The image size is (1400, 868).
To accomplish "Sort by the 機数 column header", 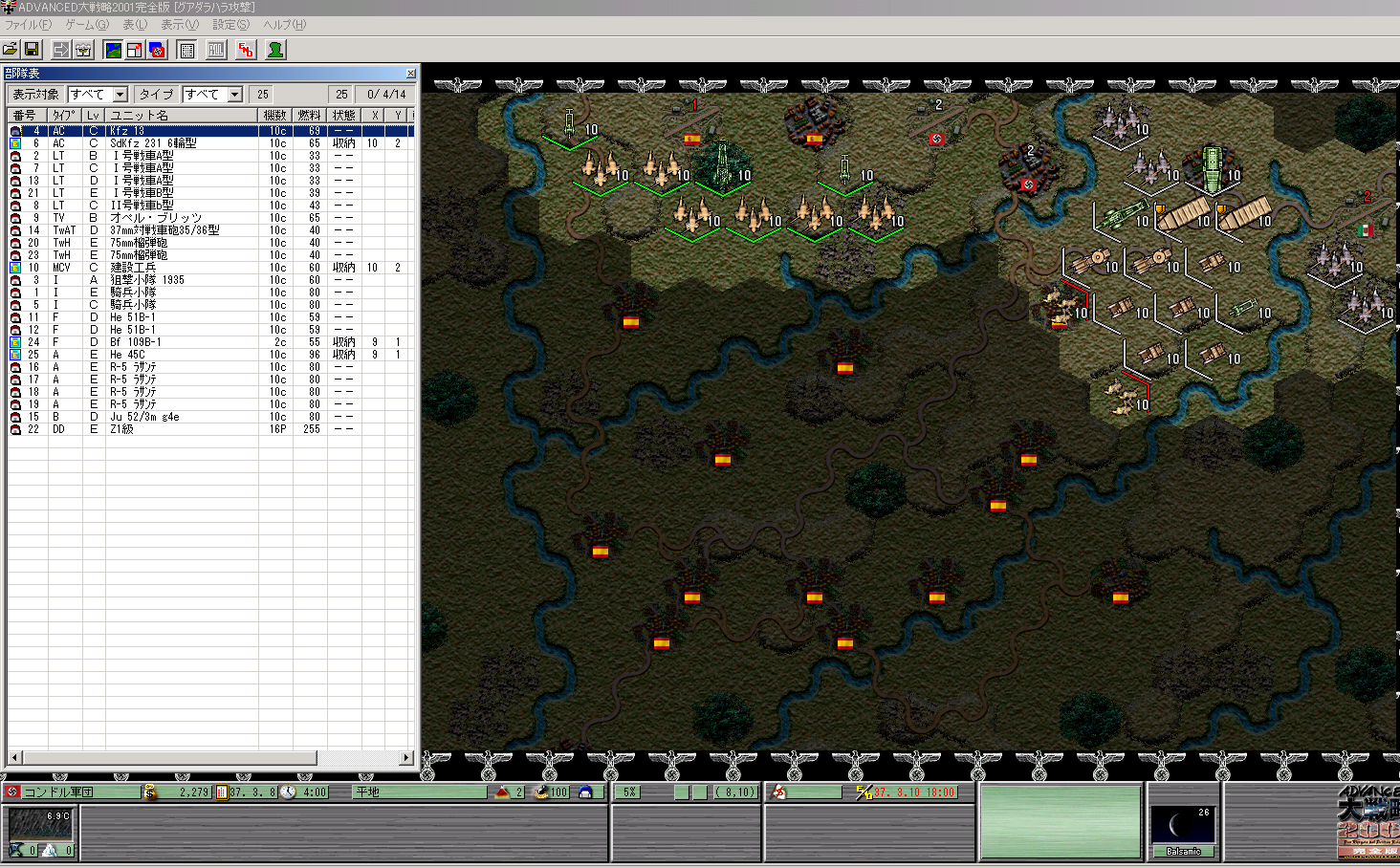I will point(275,116).
